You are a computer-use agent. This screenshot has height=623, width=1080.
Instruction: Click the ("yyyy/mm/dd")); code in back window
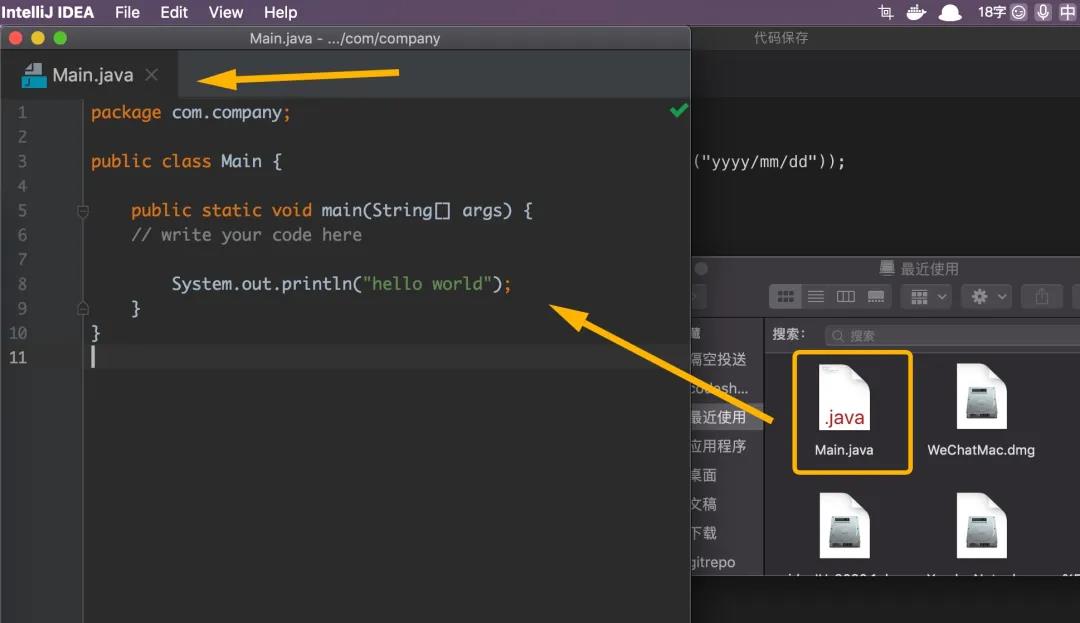(769, 162)
